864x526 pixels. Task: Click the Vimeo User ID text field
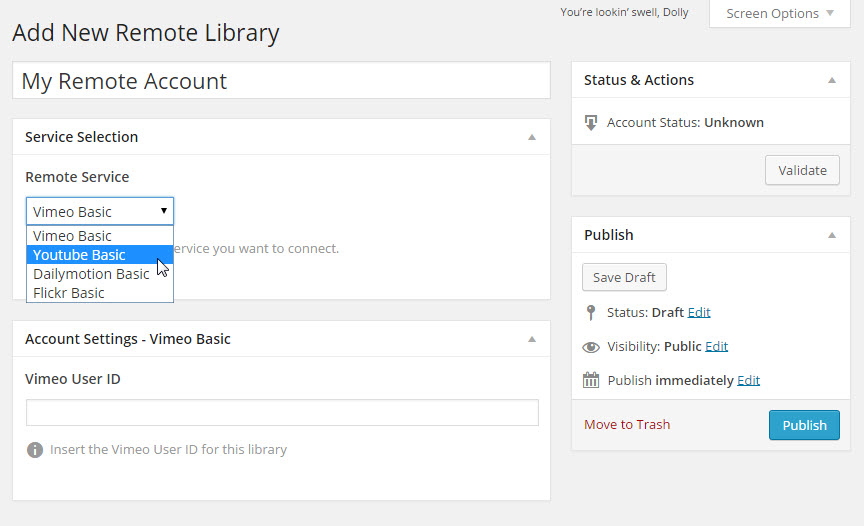click(x=282, y=413)
